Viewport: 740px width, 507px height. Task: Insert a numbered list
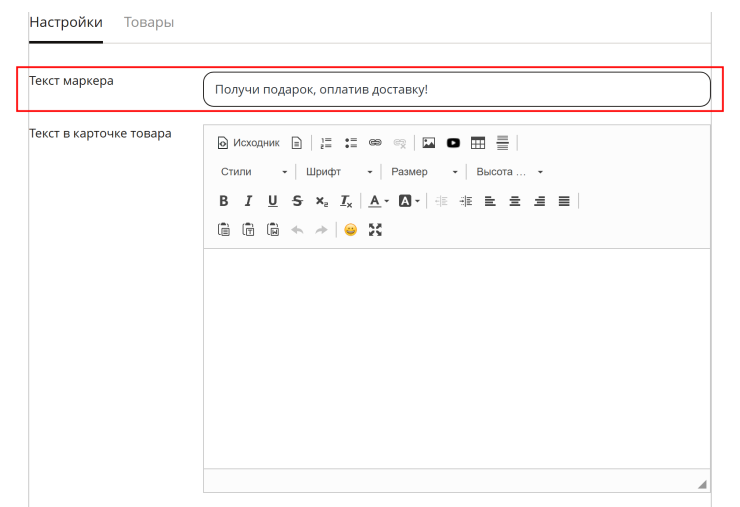point(326,143)
